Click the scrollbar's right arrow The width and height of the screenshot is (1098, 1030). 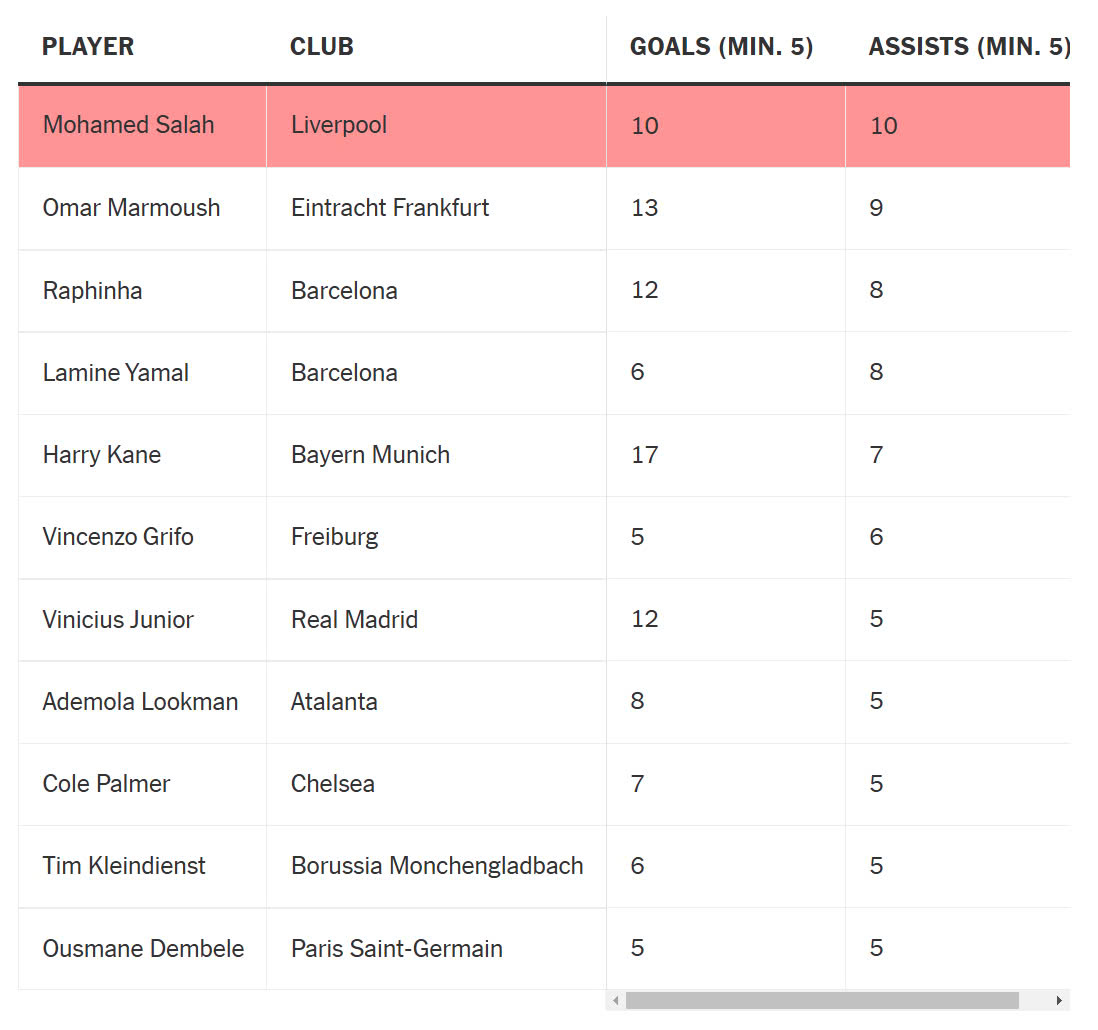[x=1059, y=1001]
